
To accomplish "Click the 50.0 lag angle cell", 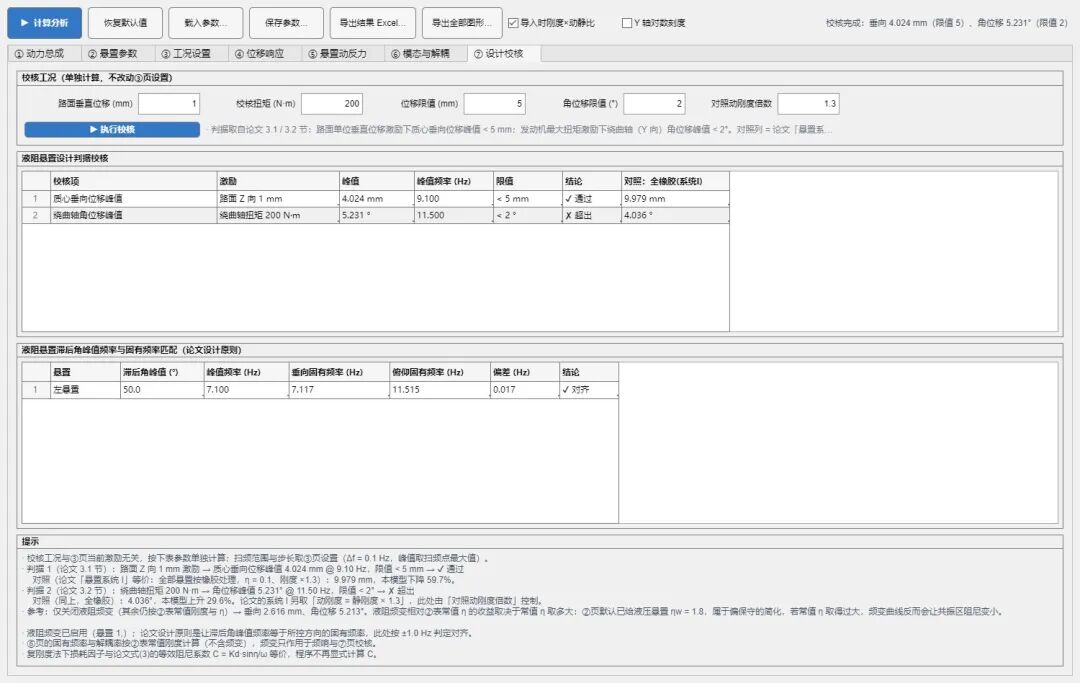I will pyautogui.click(x=163, y=389).
